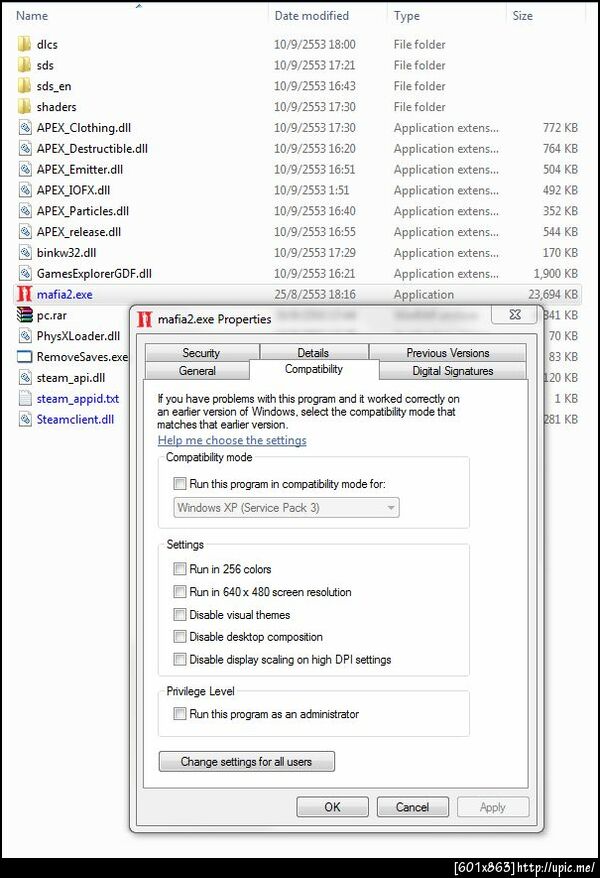Click the binkw32.dll file icon
Viewport: 600px width, 878px height.
click(x=25, y=253)
